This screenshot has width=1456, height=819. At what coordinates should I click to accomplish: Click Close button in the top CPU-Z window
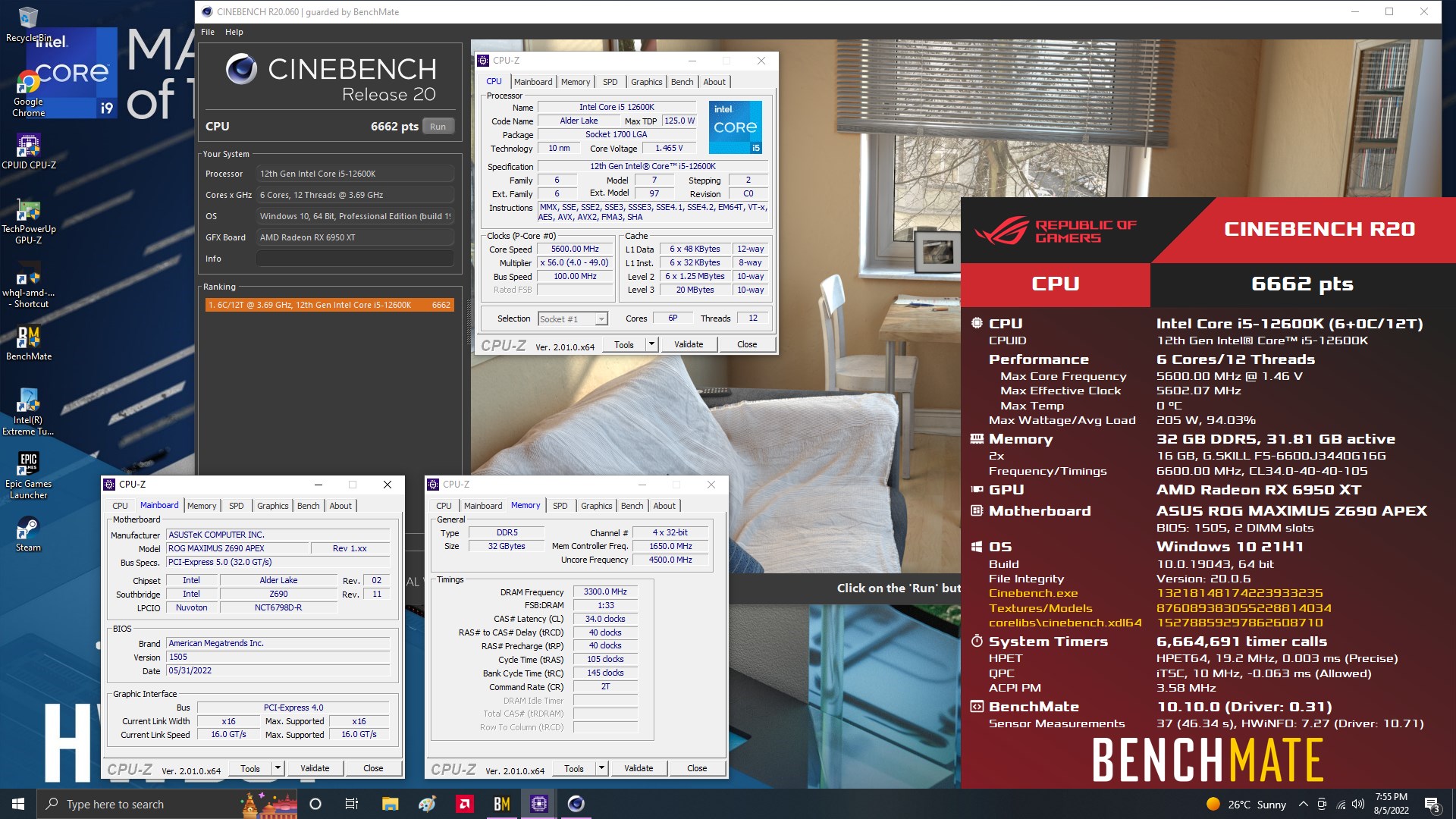tap(747, 344)
